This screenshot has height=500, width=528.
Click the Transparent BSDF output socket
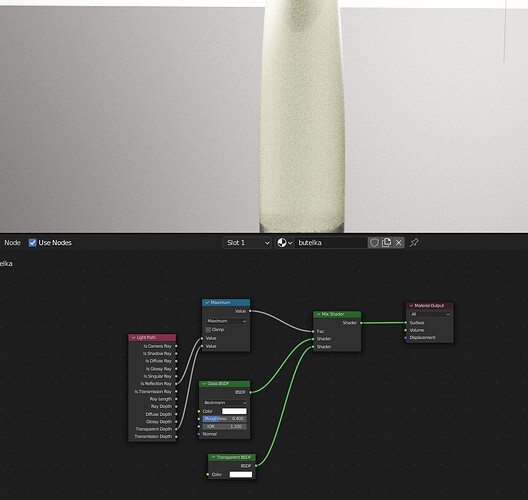tap(256, 466)
